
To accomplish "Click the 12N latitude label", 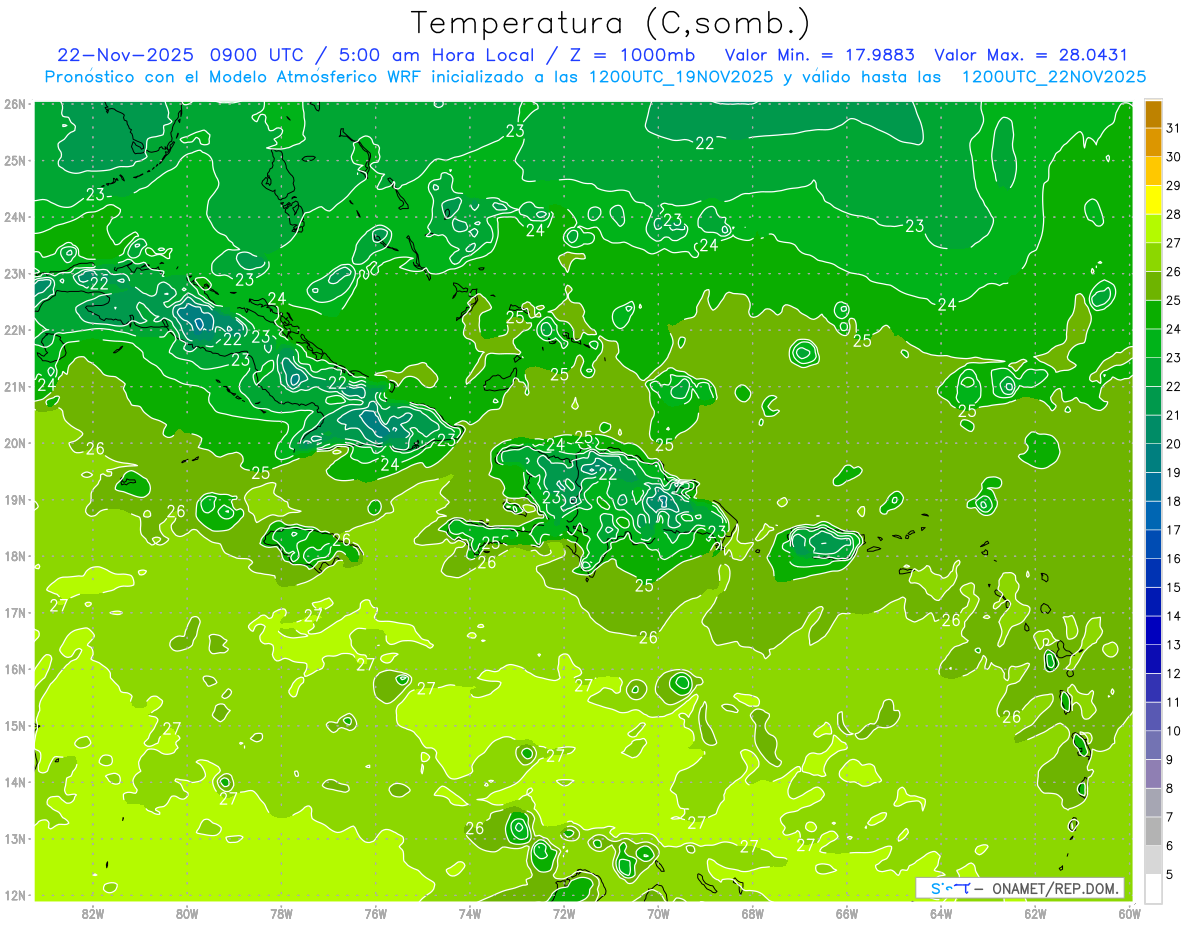I will (15, 895).
